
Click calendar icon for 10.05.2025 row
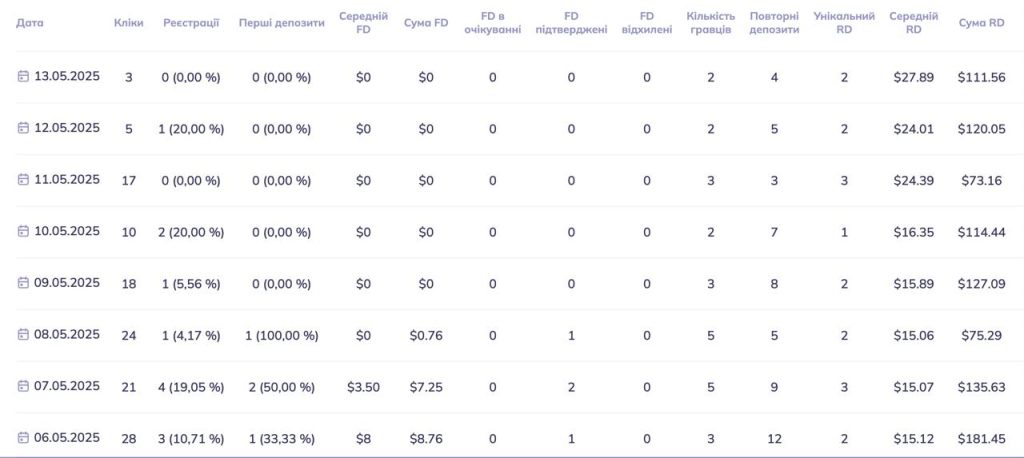tap(23, 231)
